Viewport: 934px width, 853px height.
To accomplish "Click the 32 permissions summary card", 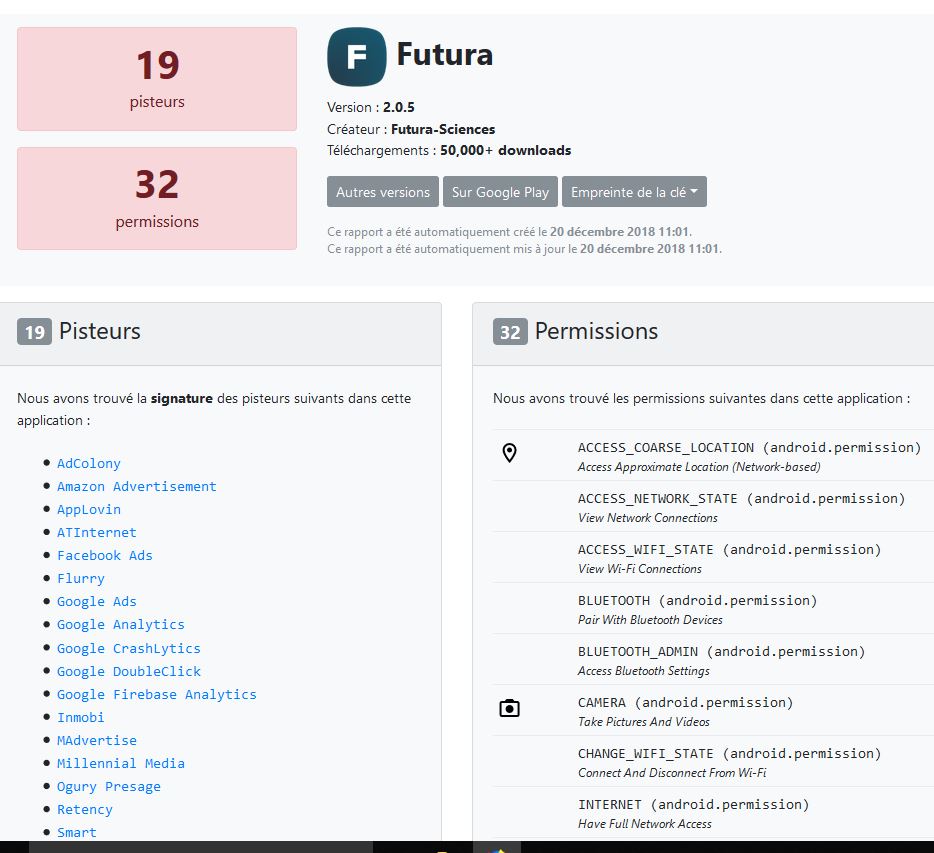I will tap(157, 198).
